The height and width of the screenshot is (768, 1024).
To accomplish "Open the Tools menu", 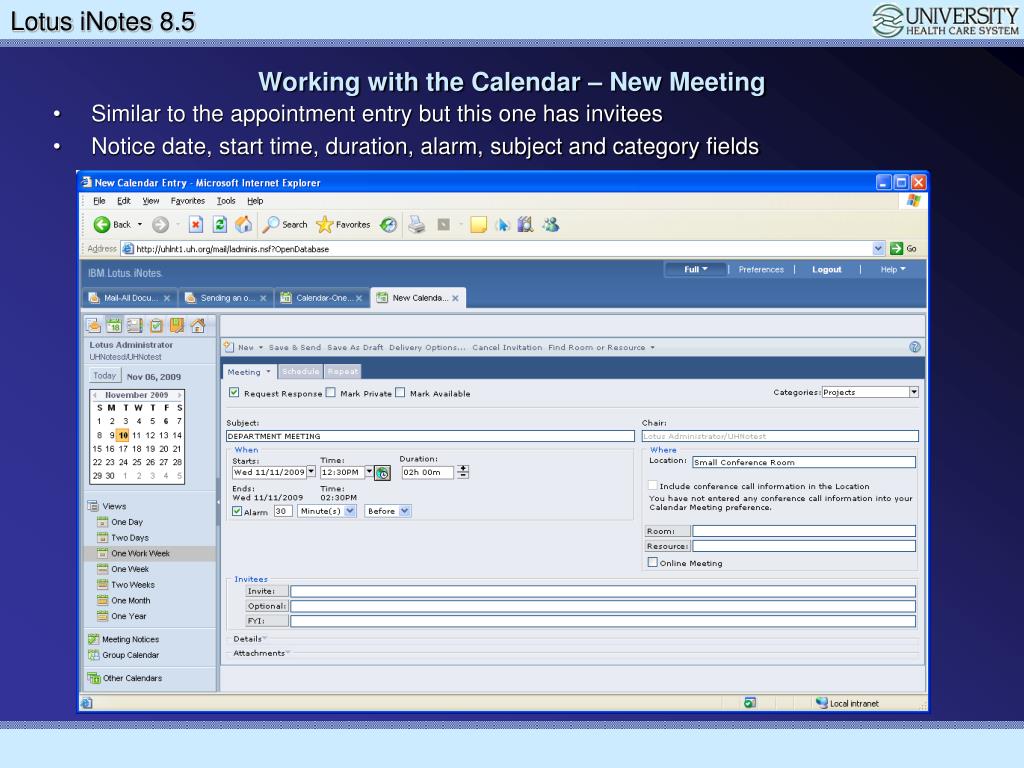I will click(226, 201).
